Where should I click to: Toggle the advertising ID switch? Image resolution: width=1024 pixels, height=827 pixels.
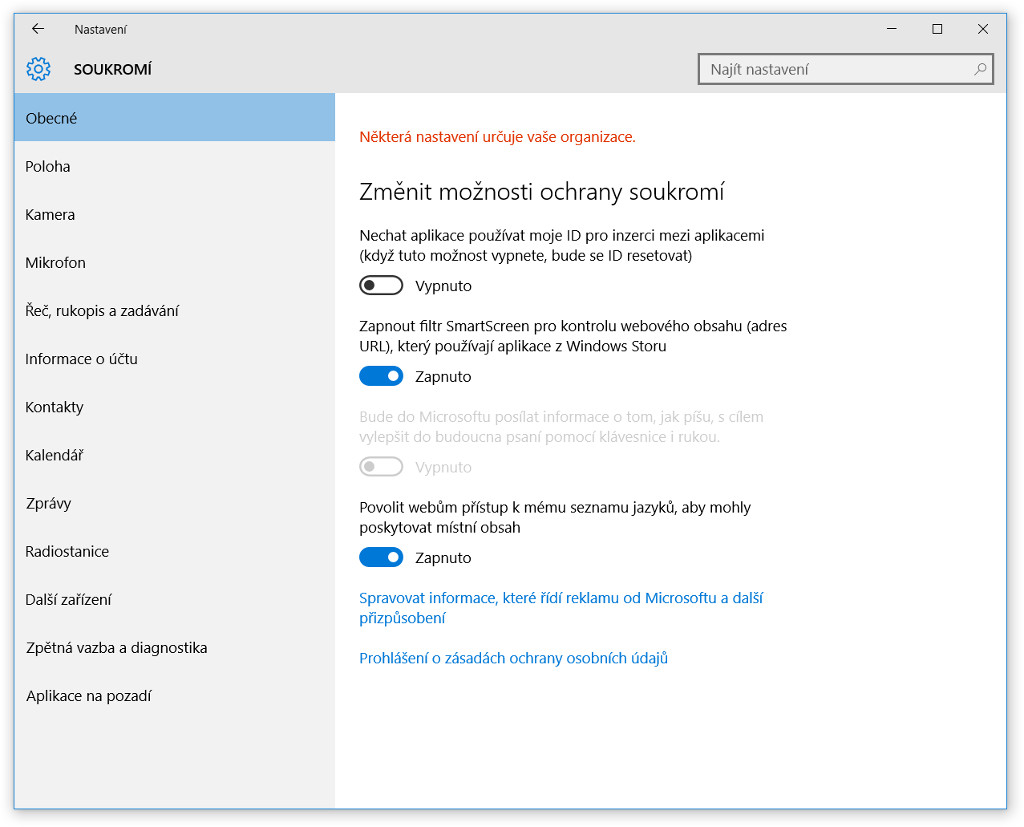coord(381,286)
